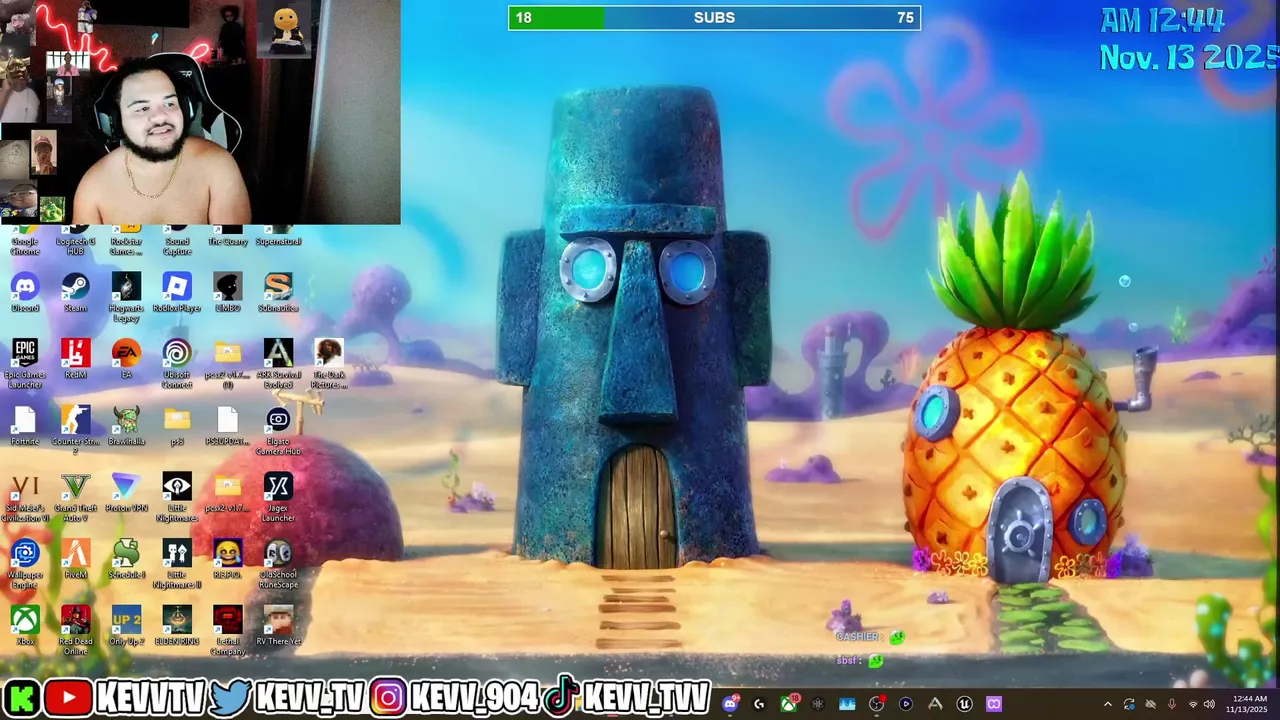Select the ELDEN RING shortcut
1280x720 pixels.
click(177, 625)
